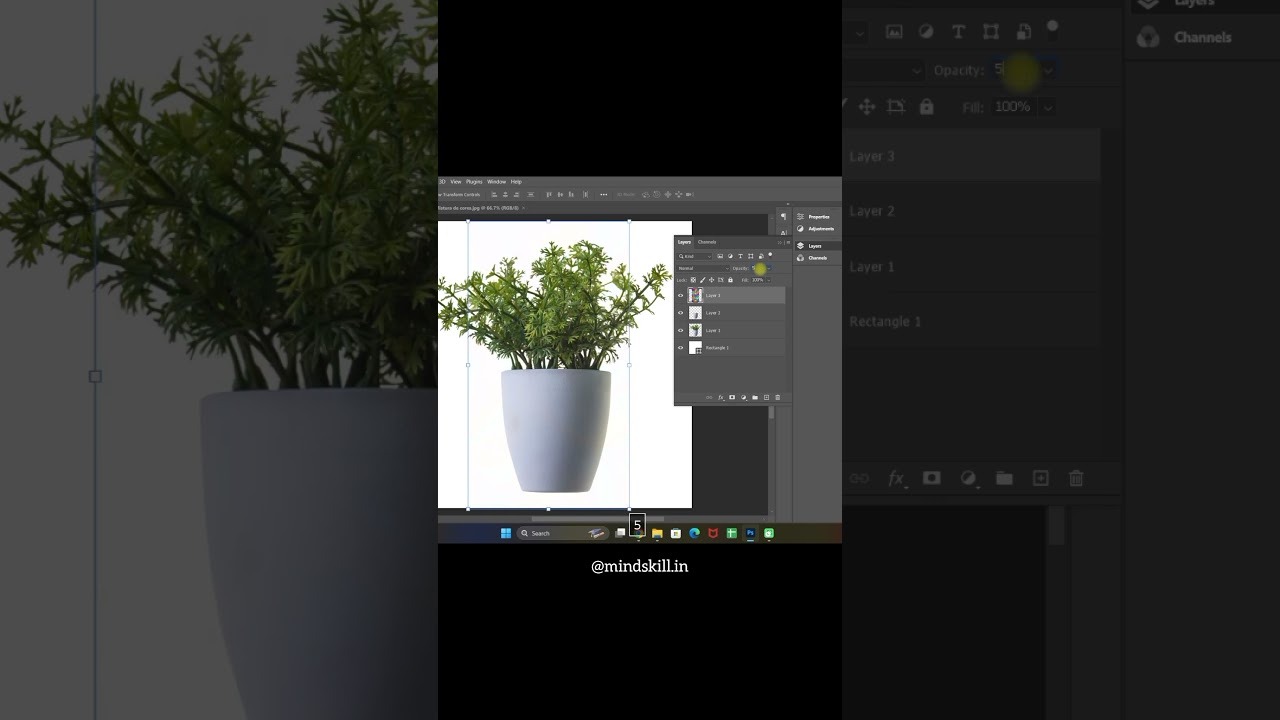Open the View menu
This screenshot has width=1280, height=720.
456,181
